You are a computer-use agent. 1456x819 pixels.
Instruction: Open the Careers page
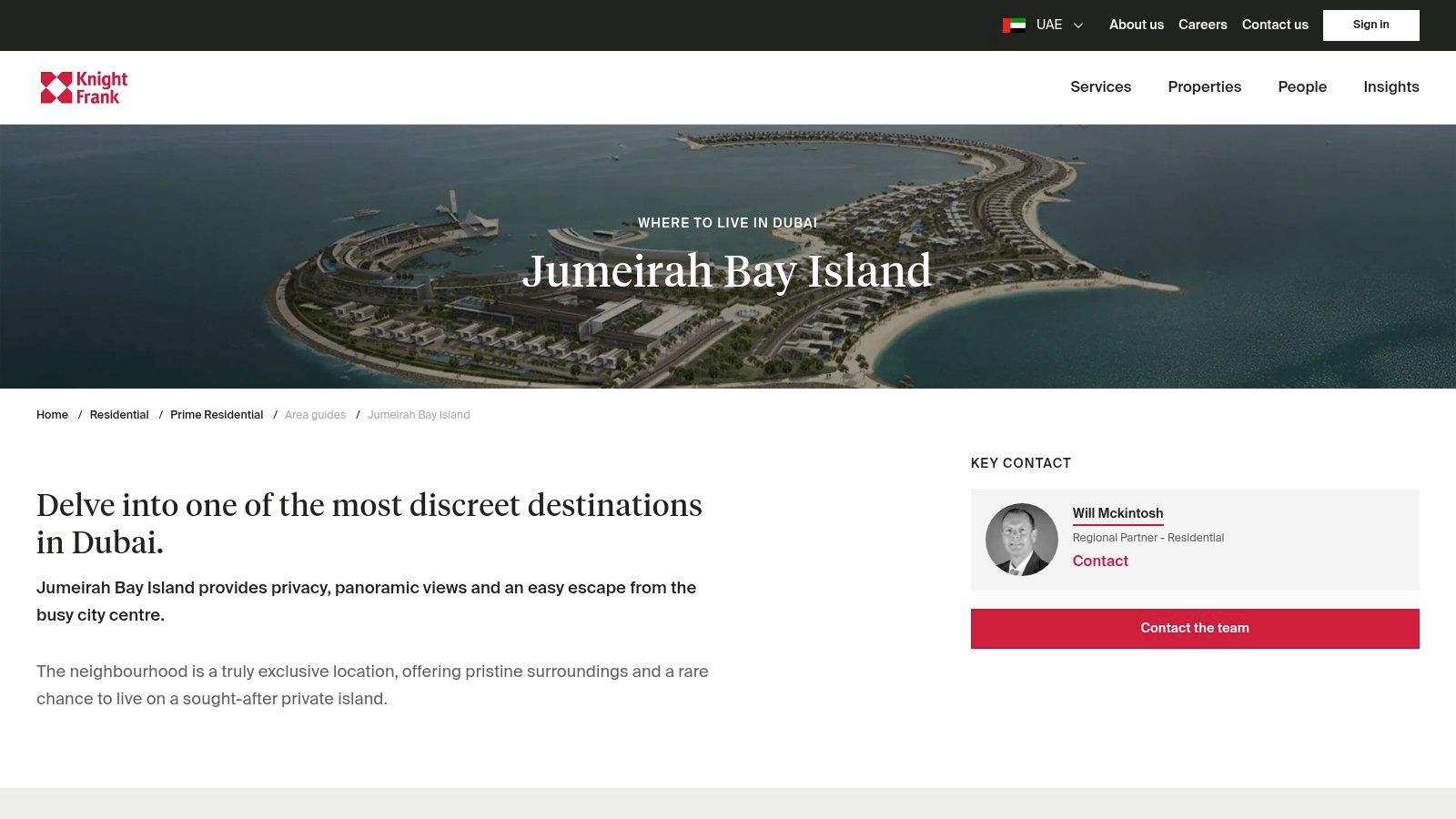tap(1203, 25)
